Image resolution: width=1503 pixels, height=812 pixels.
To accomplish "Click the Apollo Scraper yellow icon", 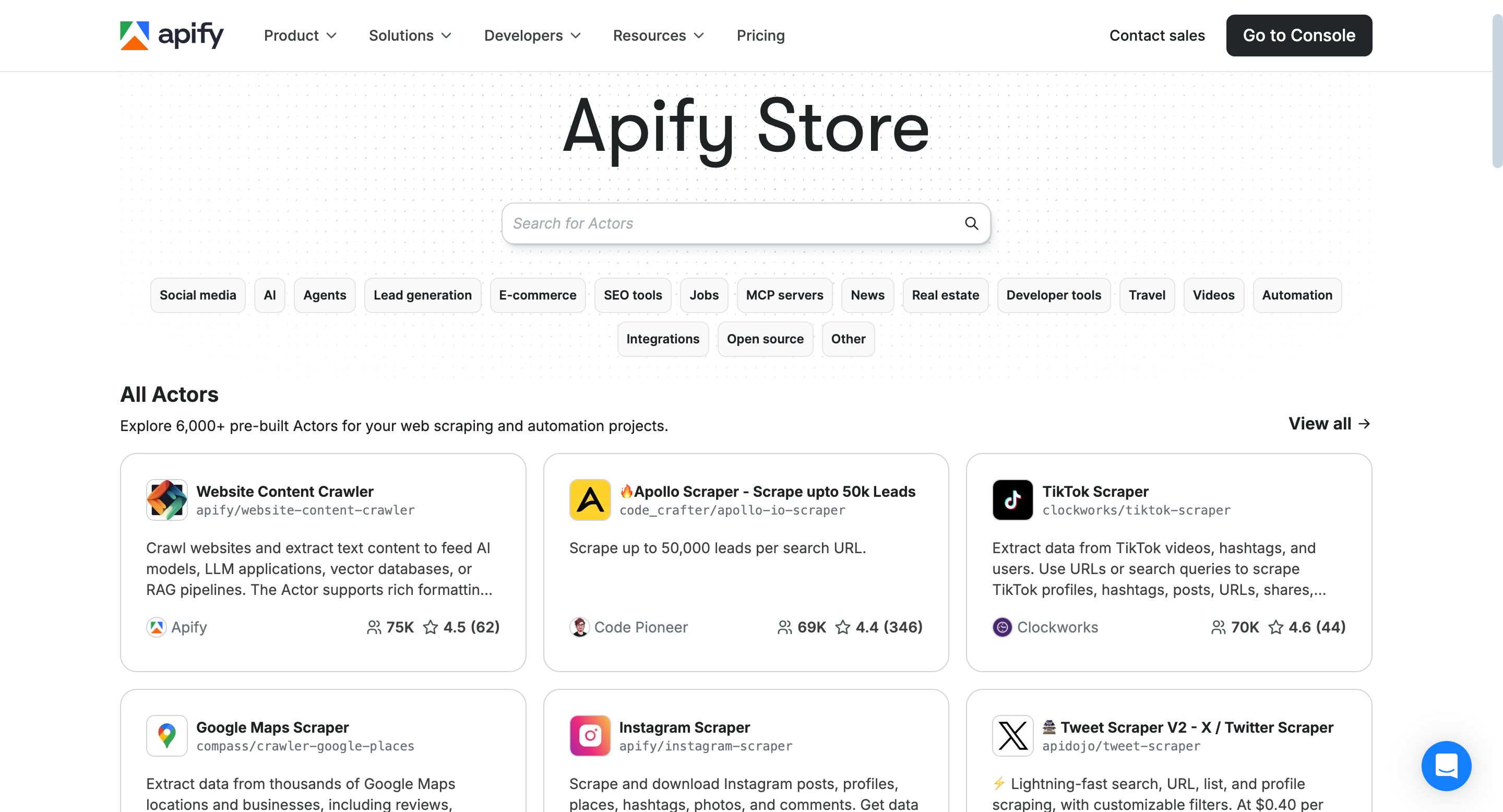I will pyautogui.click(x=589, y=500).
